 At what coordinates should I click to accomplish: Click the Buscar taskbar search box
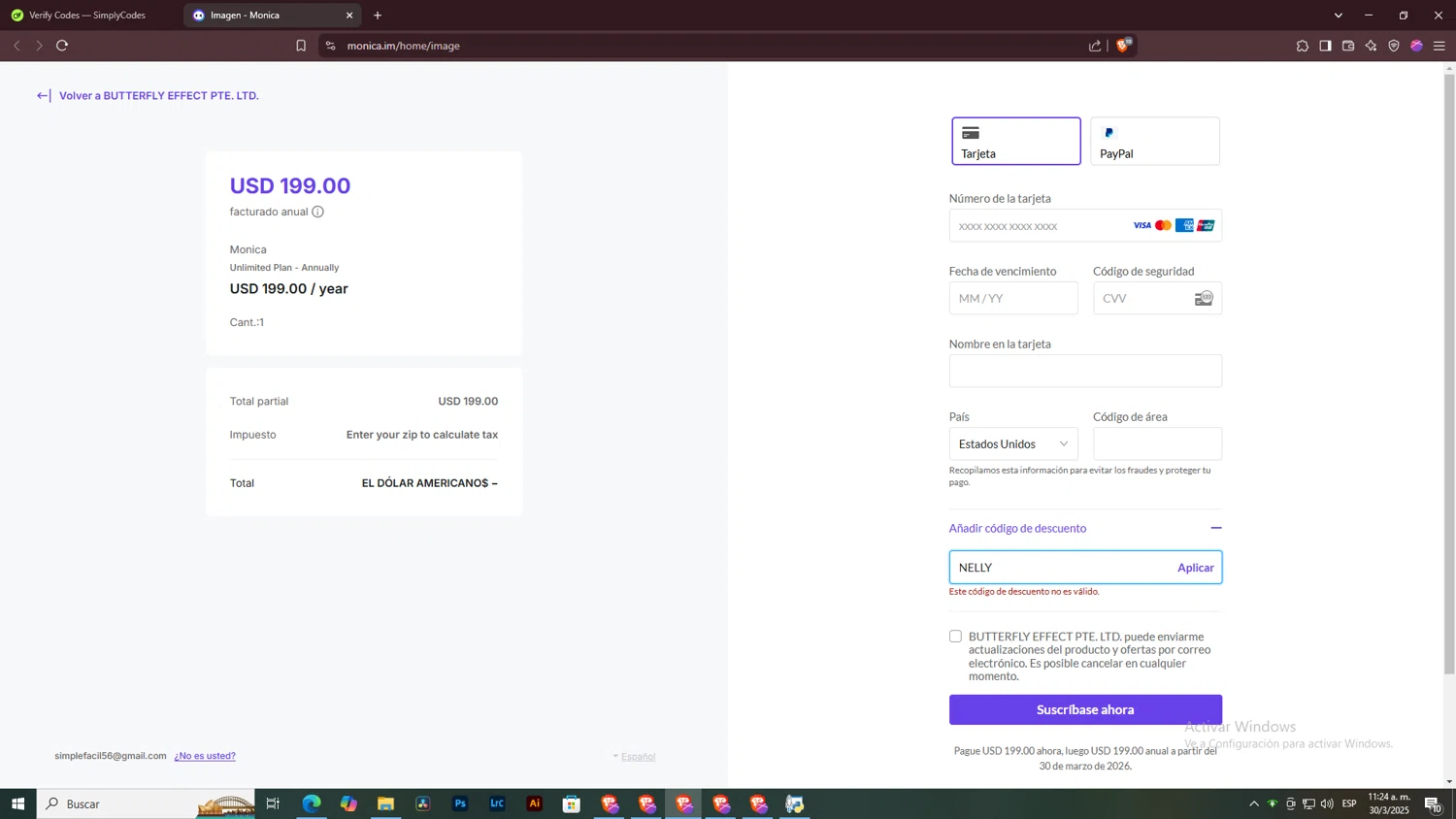click(146, 803)
